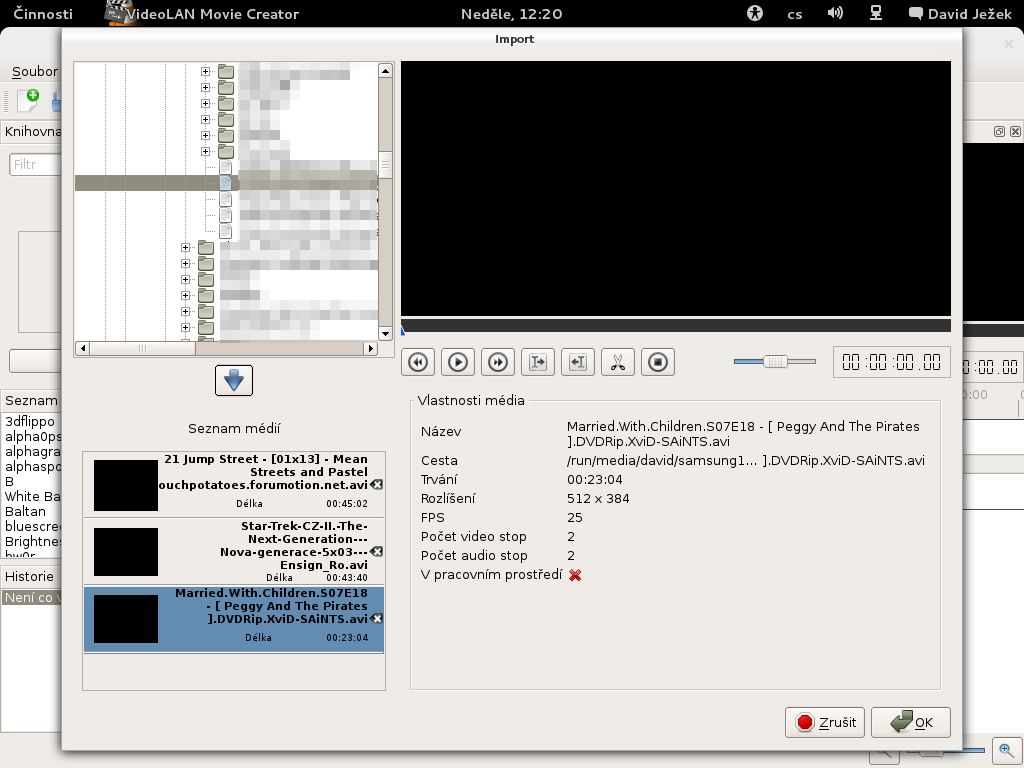
Task: Click the Zrušit button
Action: (825, 722)
